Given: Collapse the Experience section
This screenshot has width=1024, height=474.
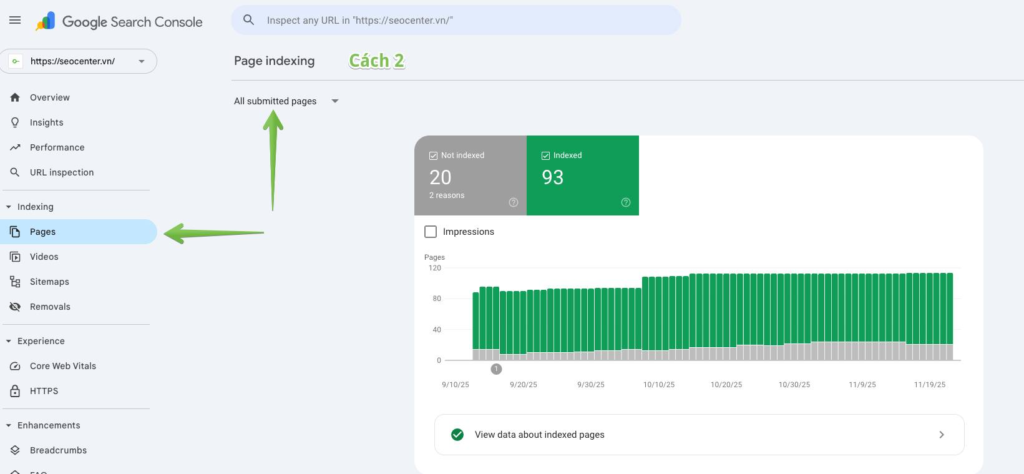Looking at the screenshot, I should [x=9, y=341].
